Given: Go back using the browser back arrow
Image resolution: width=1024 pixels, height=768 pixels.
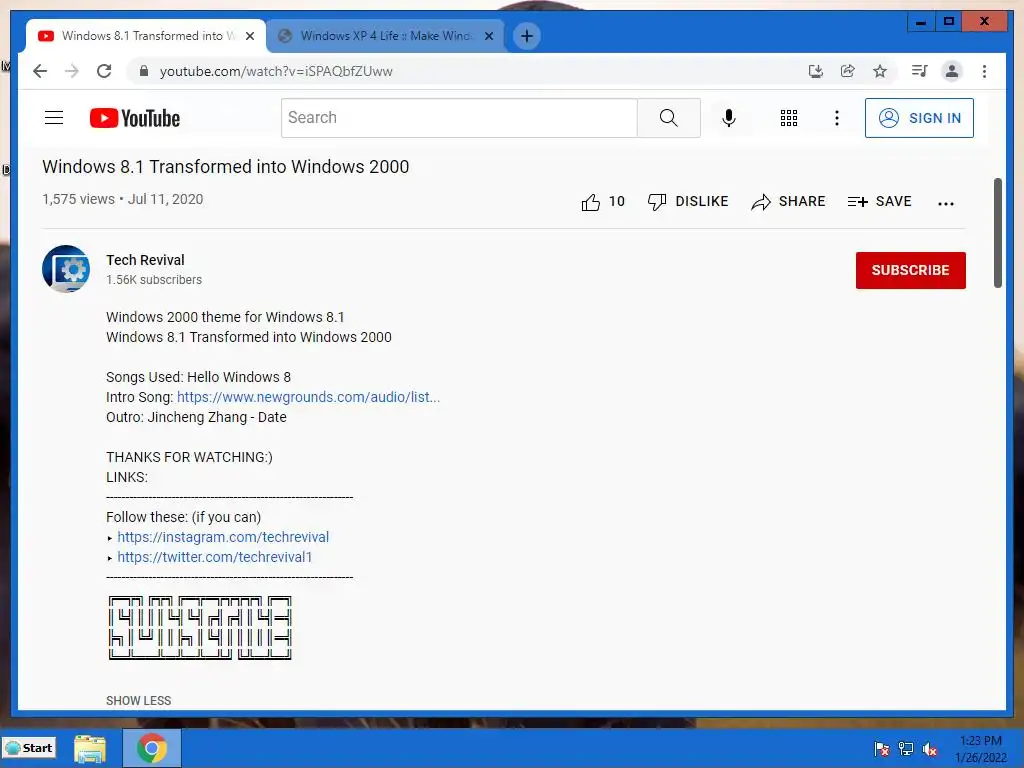Looking at the screenshot, I should point(40,71).
